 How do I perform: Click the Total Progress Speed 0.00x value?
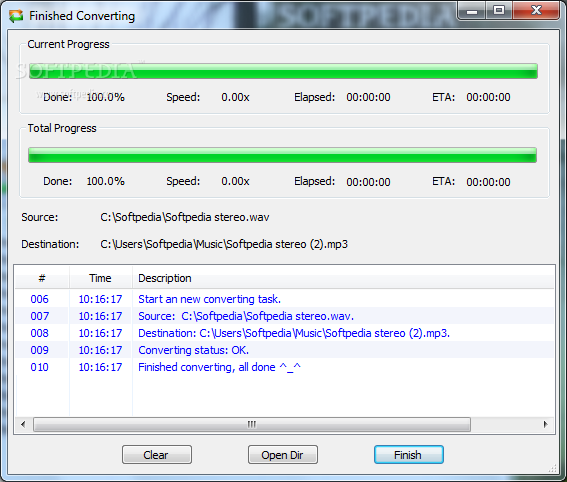pos(235,181)
